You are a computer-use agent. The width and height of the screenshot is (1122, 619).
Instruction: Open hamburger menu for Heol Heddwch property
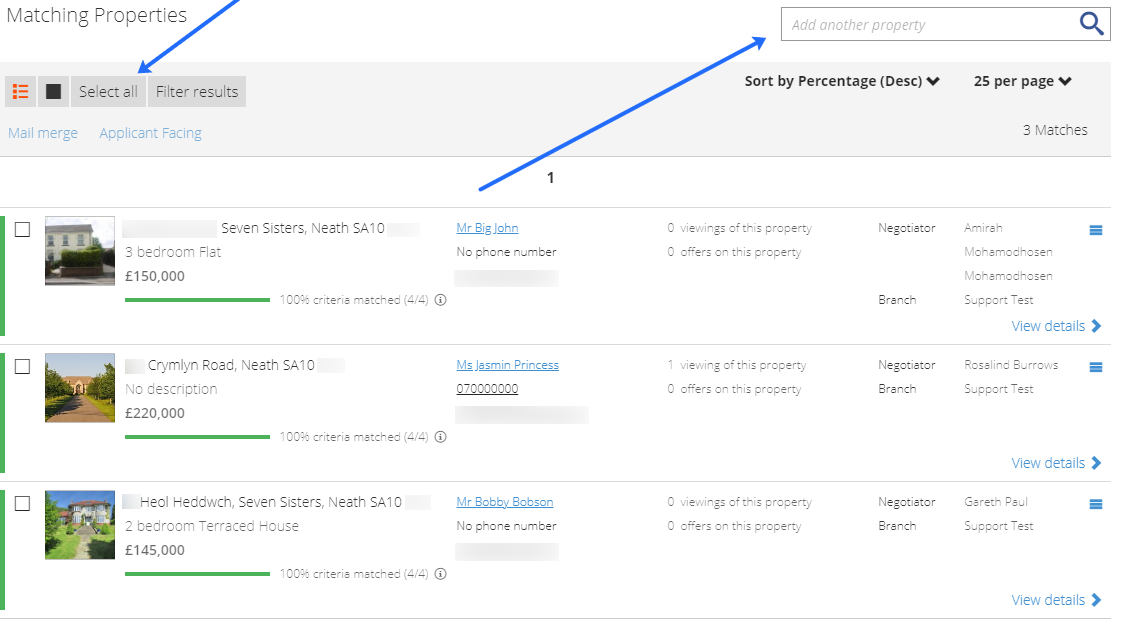click(1096, 505)
